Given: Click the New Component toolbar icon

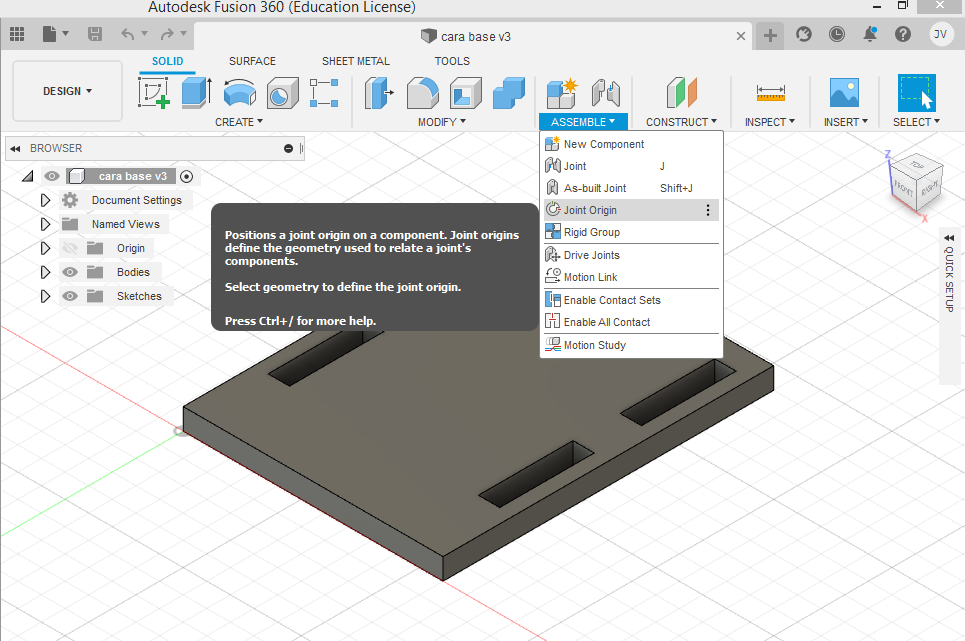Looking at the screenshot, I should point(563,93).
